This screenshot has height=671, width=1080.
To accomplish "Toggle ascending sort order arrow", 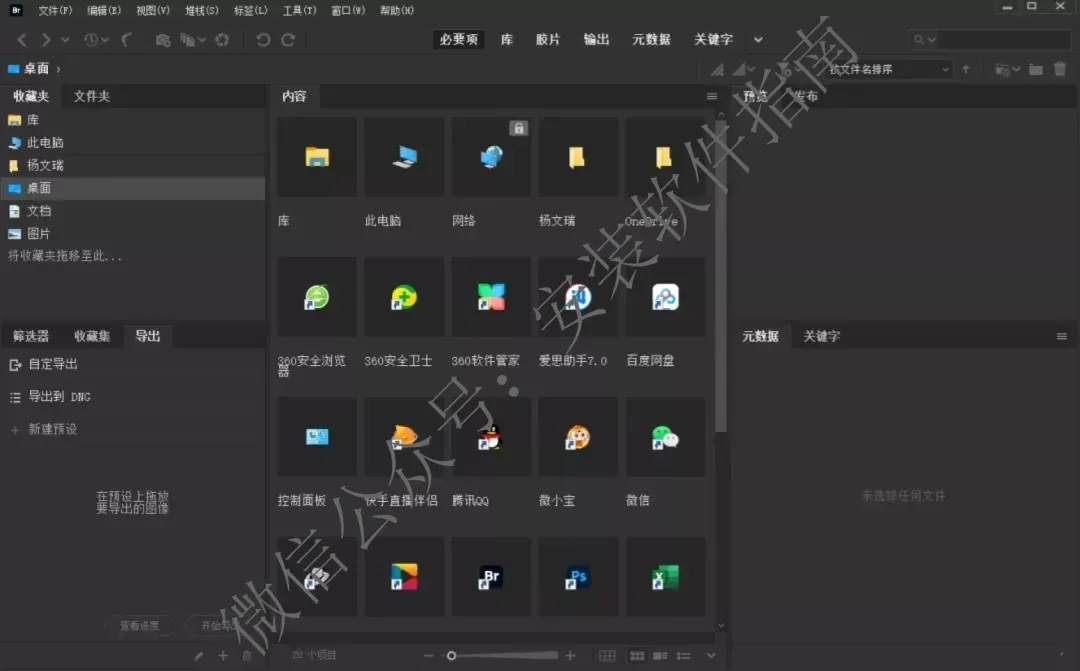I will coord(966,69).
